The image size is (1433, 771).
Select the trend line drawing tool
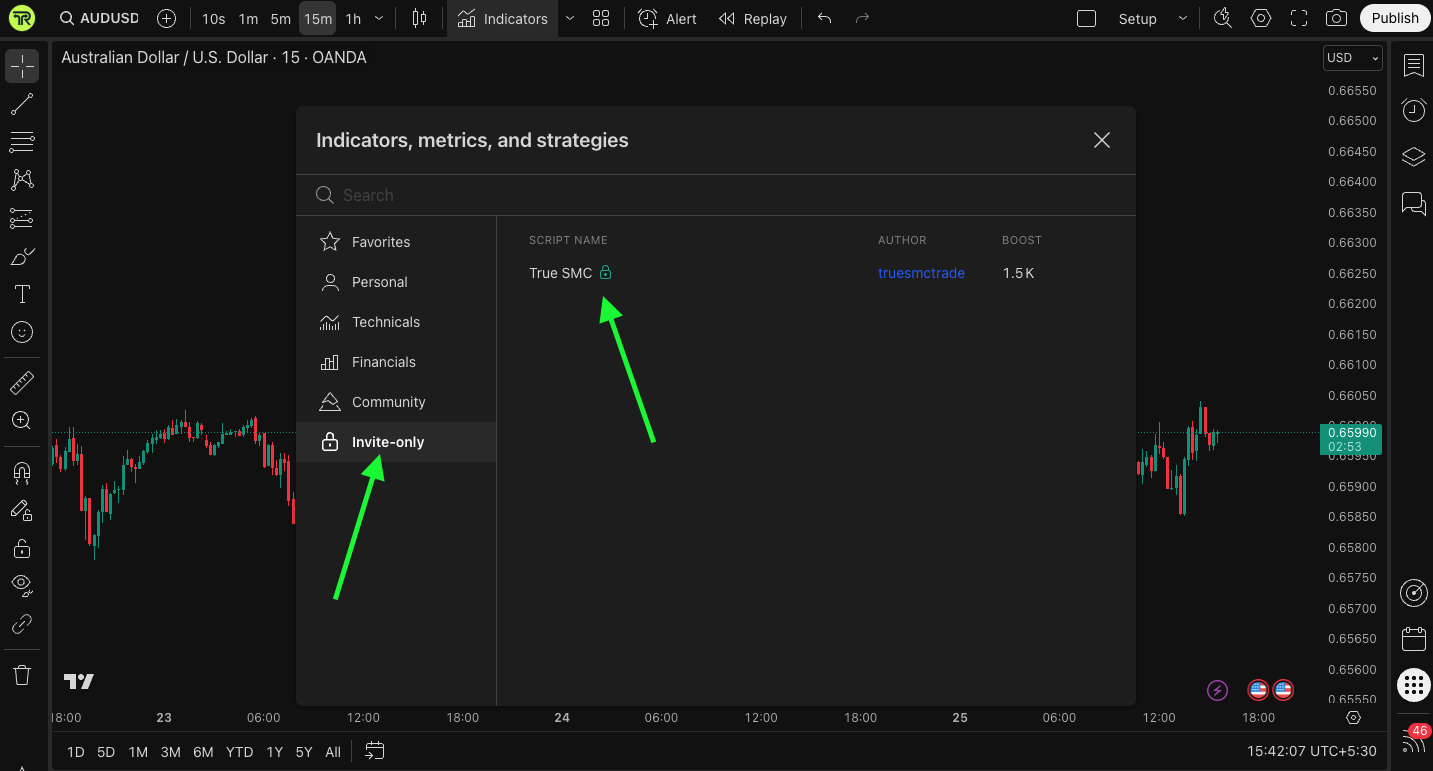pyautogui.click(x=22, y=104)
